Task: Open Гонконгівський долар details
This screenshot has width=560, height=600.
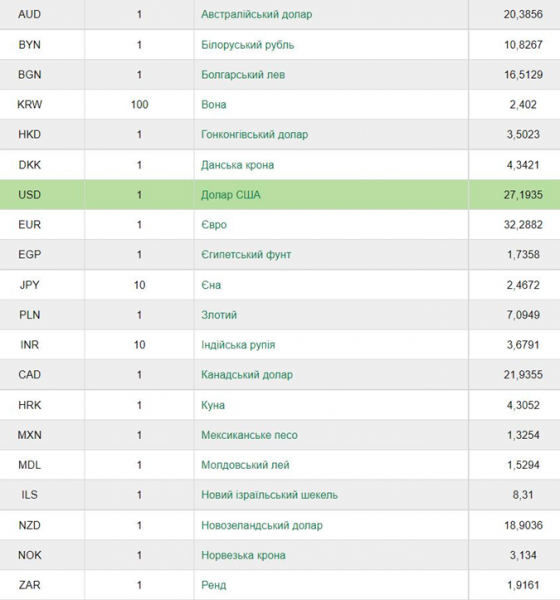Action: click(255, 135)
